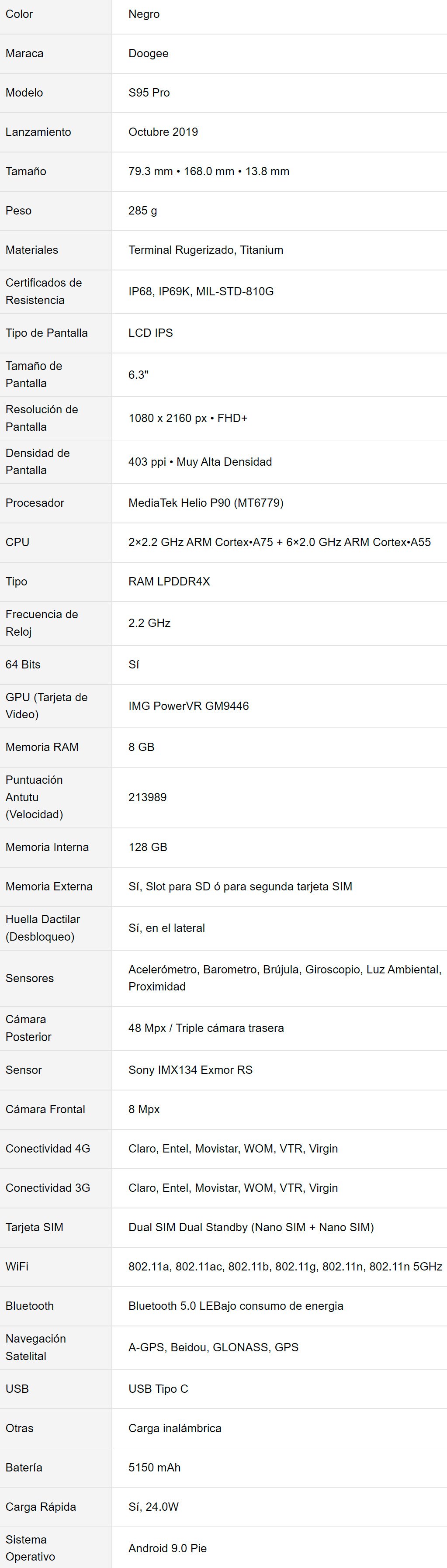
Task: Click the 285 g weight value
Action: (142, 211)
